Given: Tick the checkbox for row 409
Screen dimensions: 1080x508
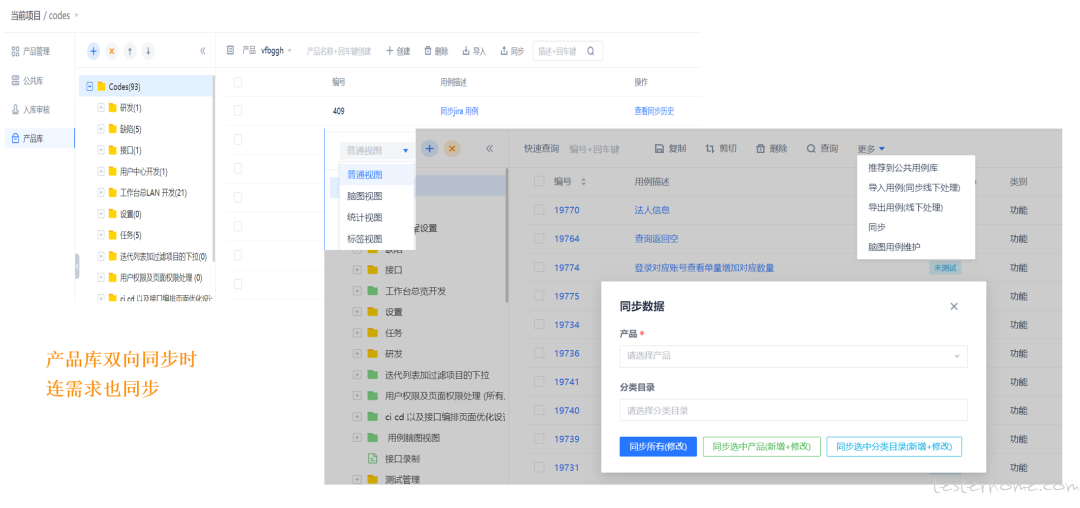Looking at the screenshot, I should tap(238, 110).
